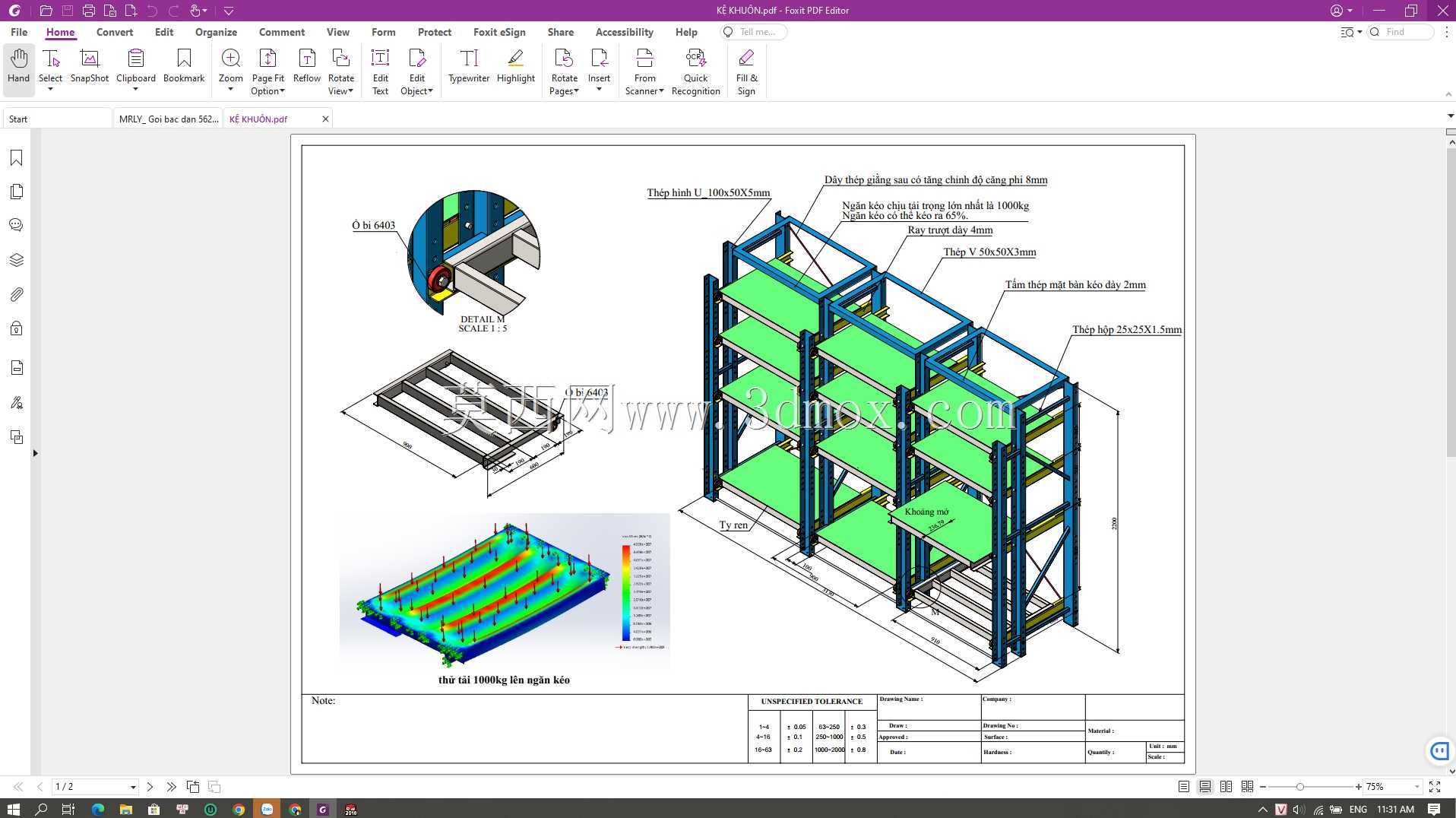Viewport: 1456px width, 818px height.
Task: Switch to the Comment tab
Action: (281, 32)
